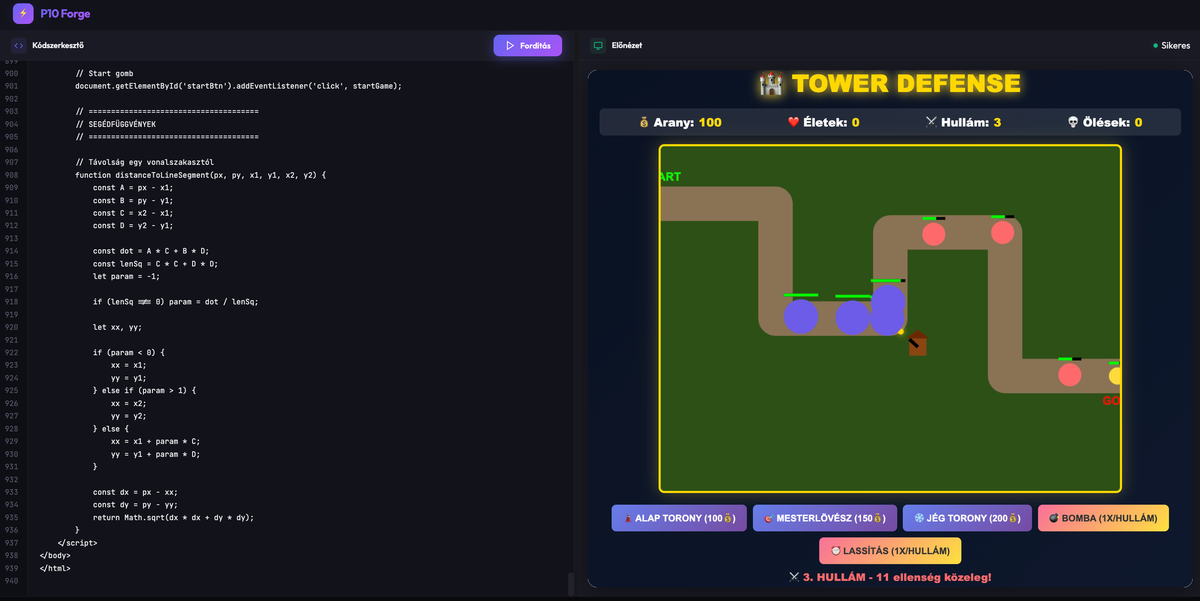
Task: Click the '3. HULLÁM - 11 ellenség közeleg!' message
Action: click(x=890, y=577)
